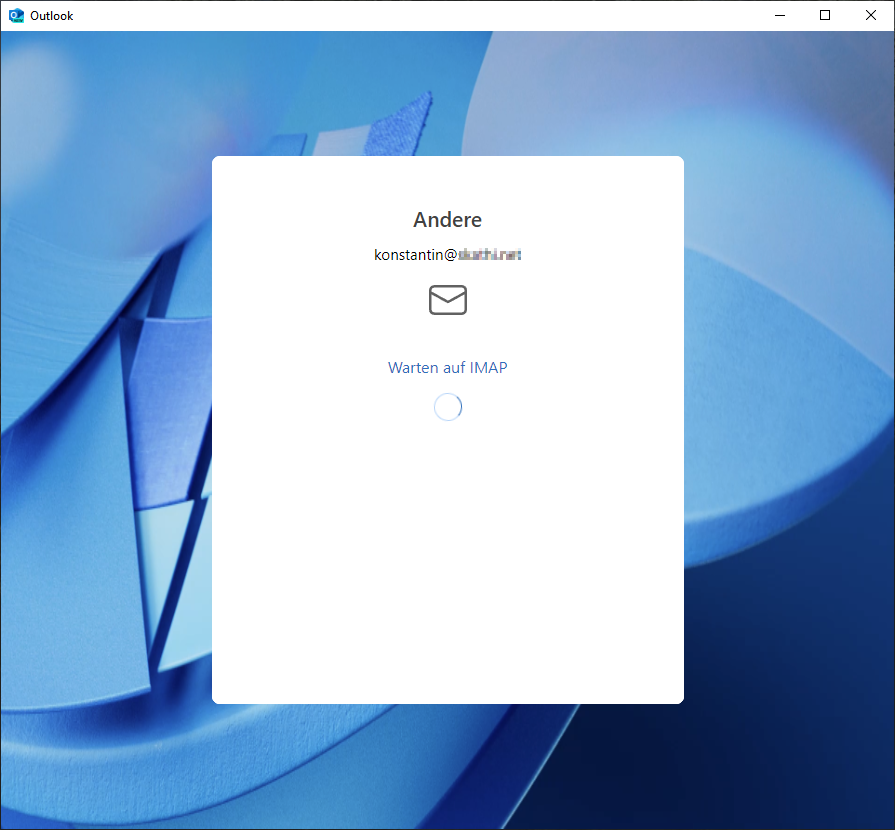Click the envelope mail icon
Screen dimensions: 895x830
[x=448, y=300]
